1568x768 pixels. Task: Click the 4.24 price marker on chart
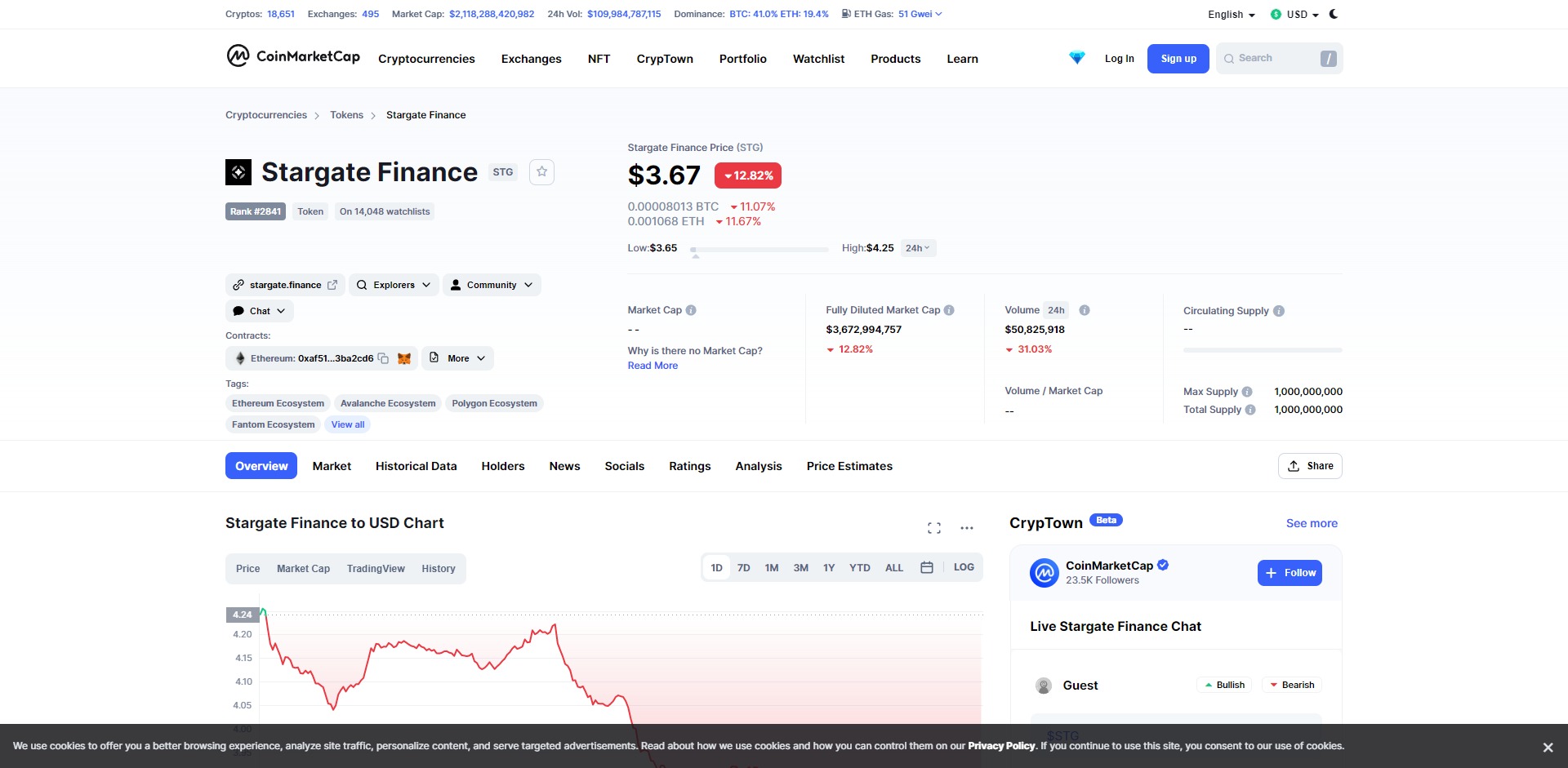tap(242, 615)
